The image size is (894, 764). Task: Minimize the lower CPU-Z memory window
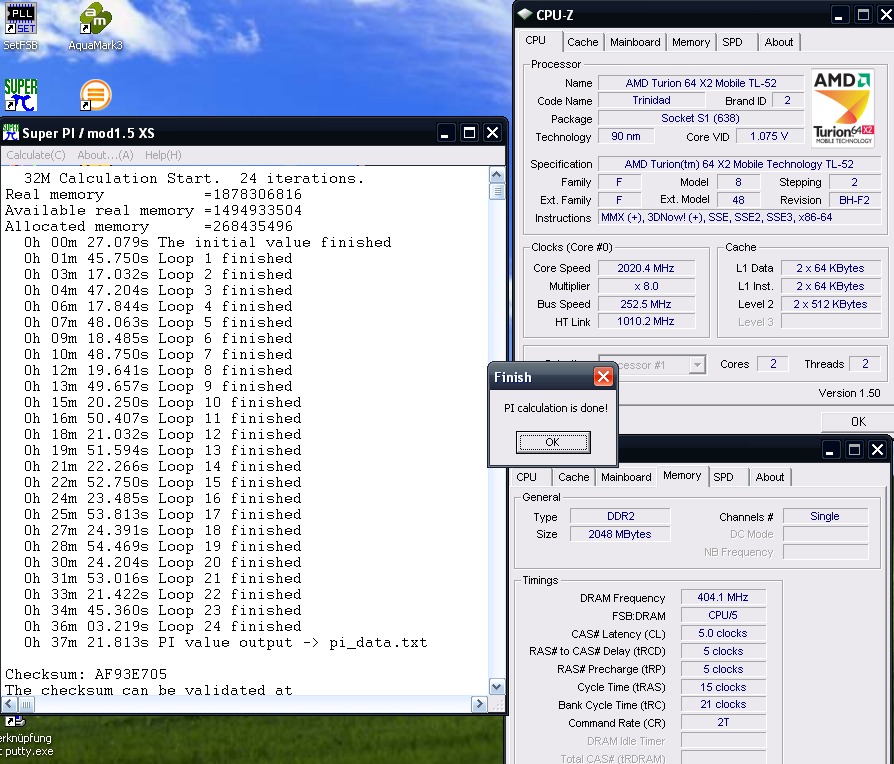point(830,450)
